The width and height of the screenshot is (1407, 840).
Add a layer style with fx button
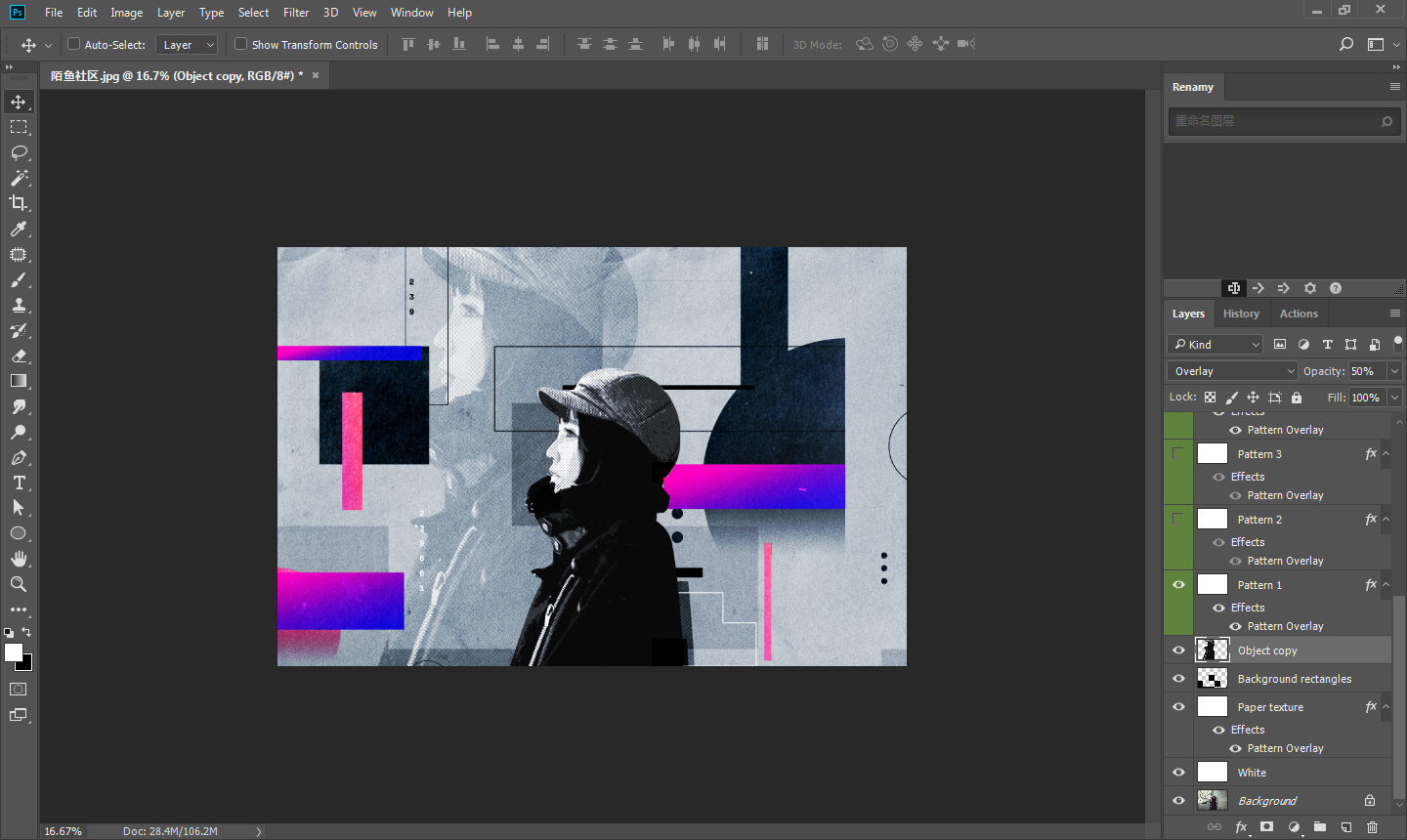point(1241,827)
